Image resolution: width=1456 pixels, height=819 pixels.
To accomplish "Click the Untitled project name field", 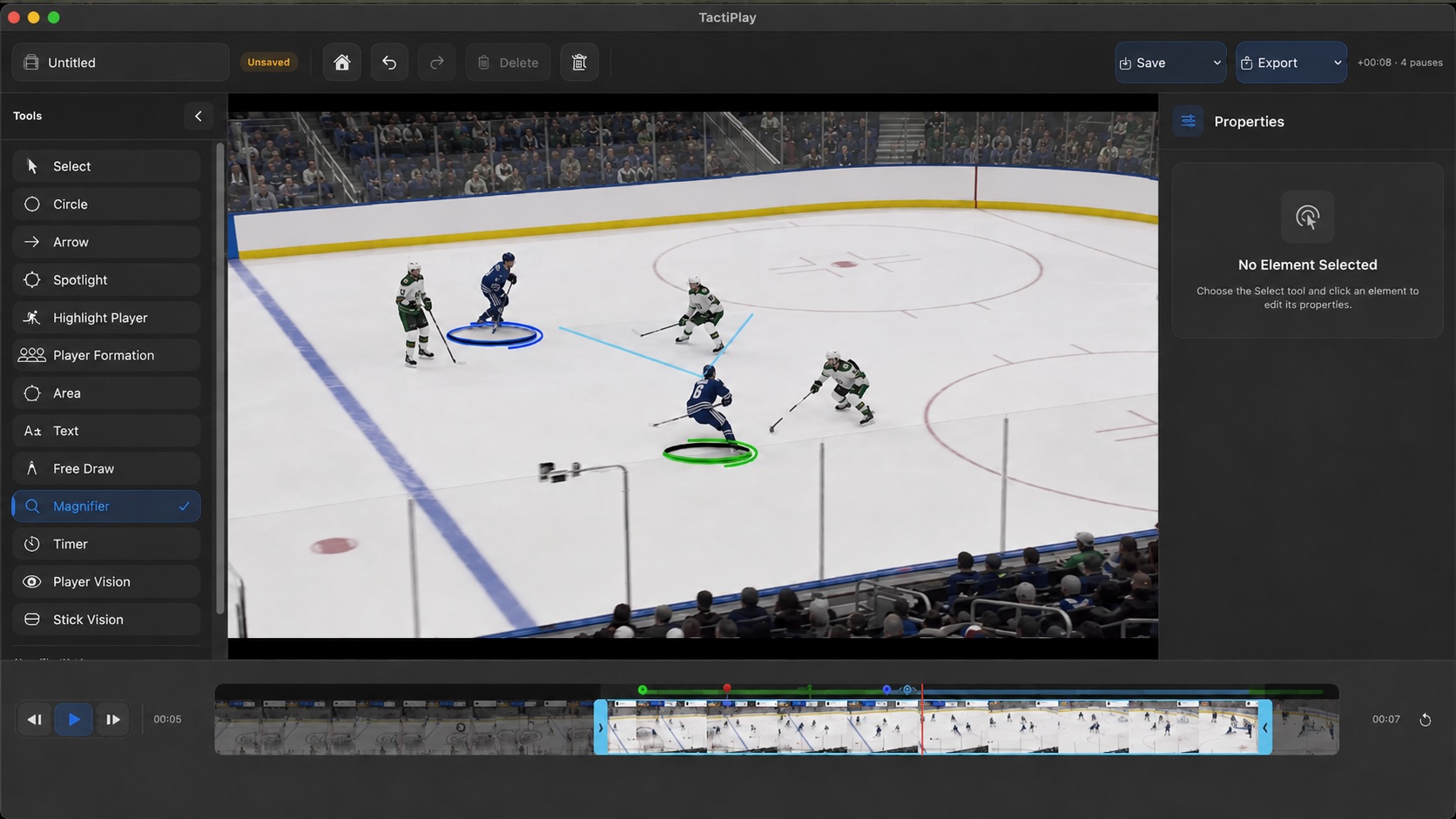I will [121, 63].
